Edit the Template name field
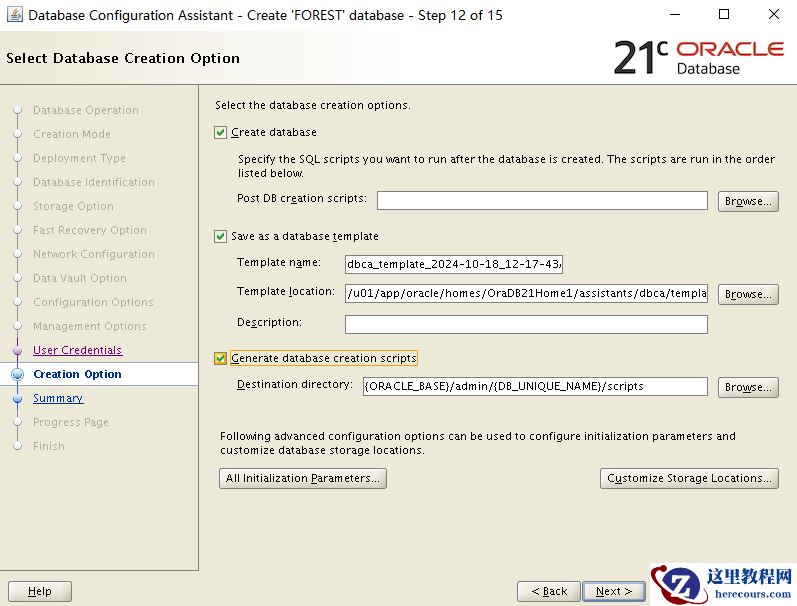Screen dimensions: 797x606 [453, 264]
